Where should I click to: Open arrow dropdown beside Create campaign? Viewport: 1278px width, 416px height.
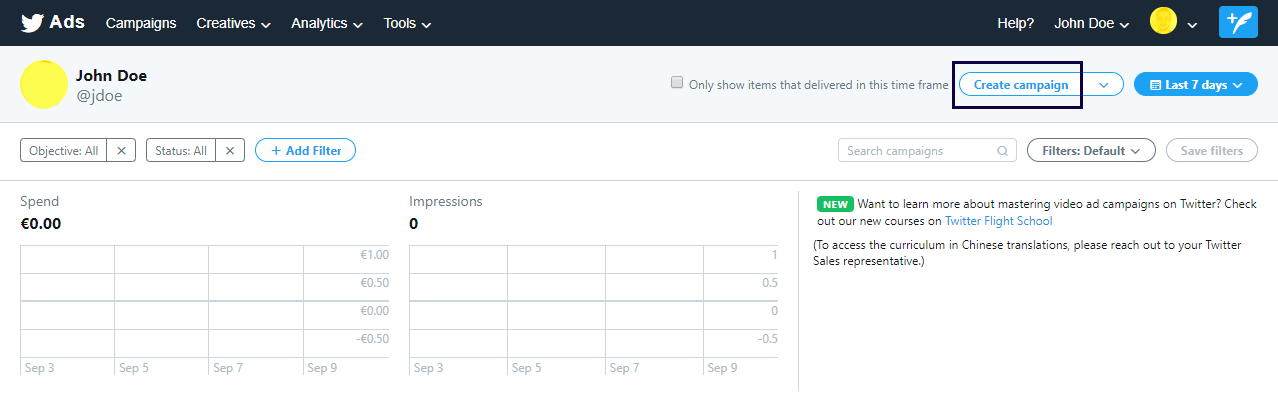coord(1103,85)
